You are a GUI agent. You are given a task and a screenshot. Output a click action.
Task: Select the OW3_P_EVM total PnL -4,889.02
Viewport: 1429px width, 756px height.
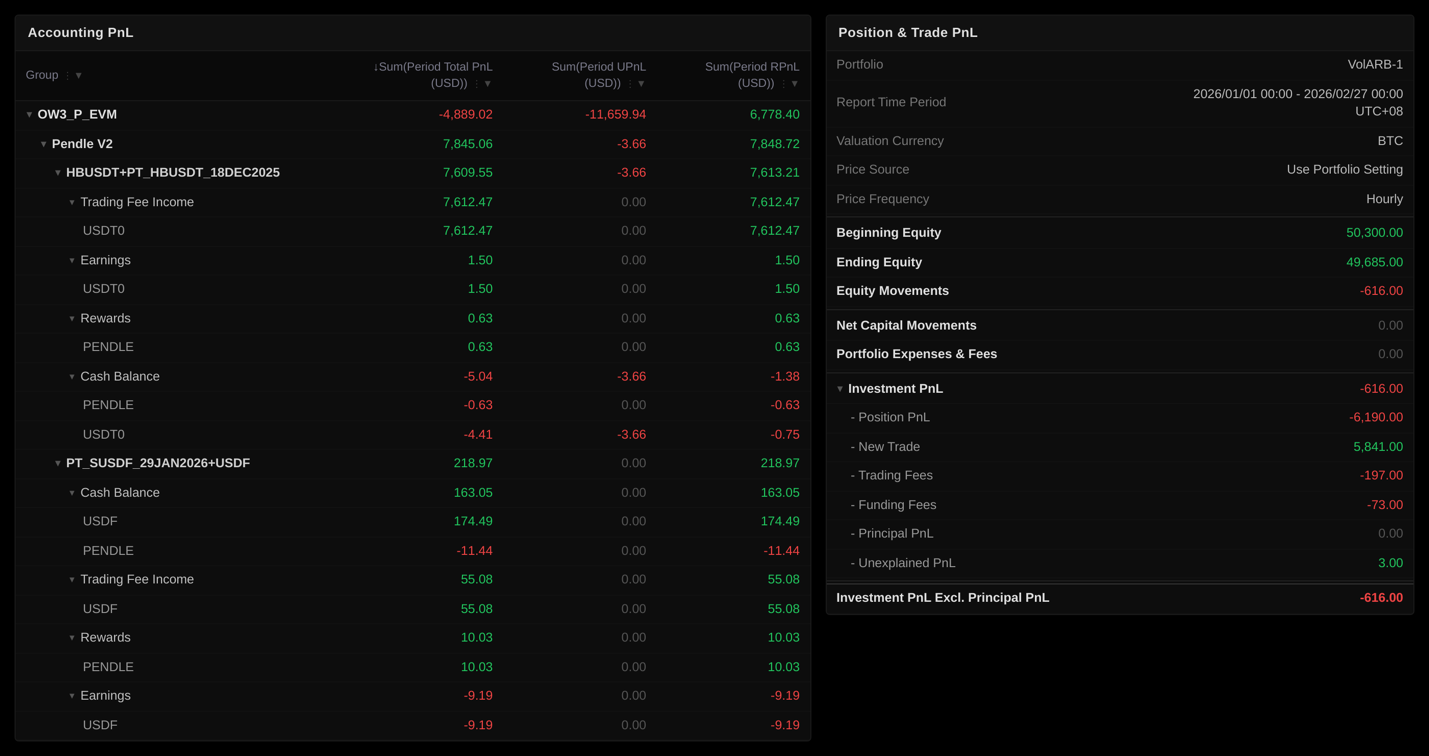[x=465, y=115]
